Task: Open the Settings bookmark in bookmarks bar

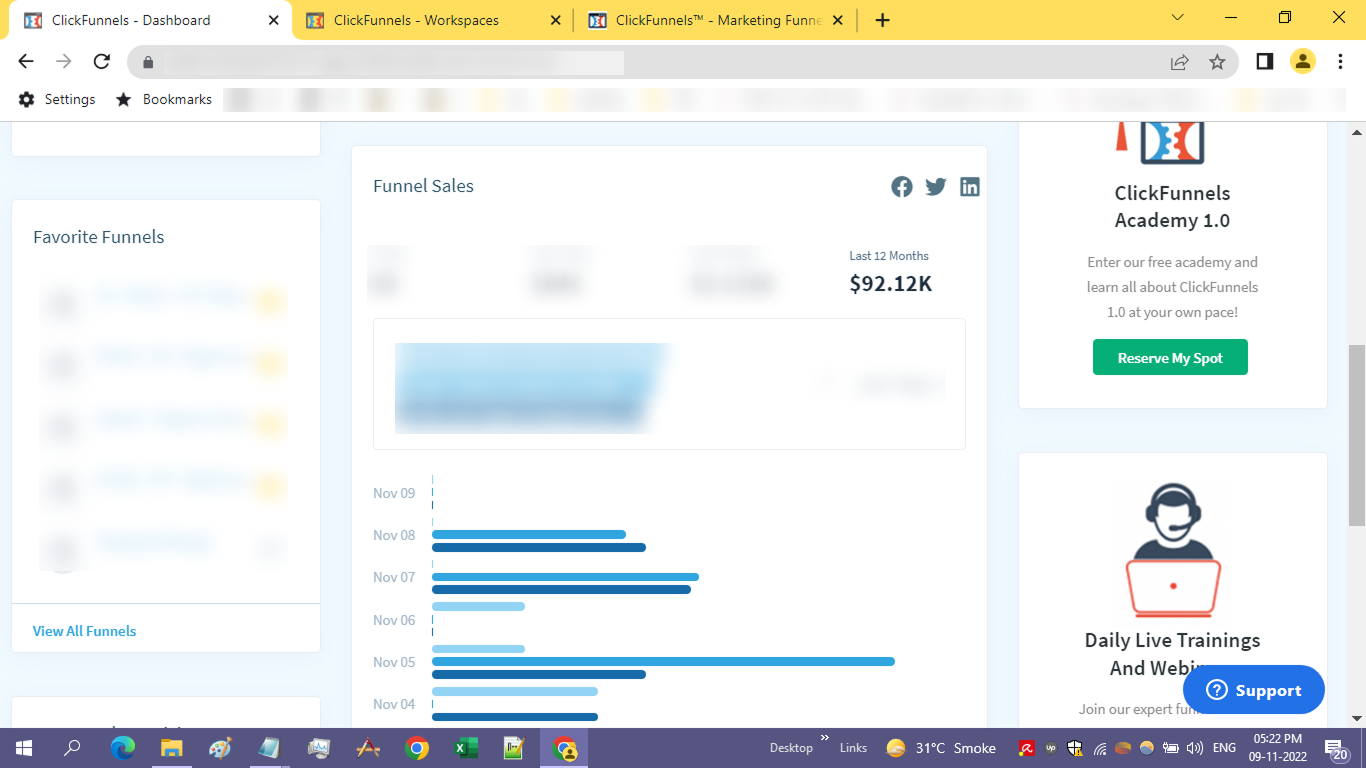Action: (x=58, y=99)
